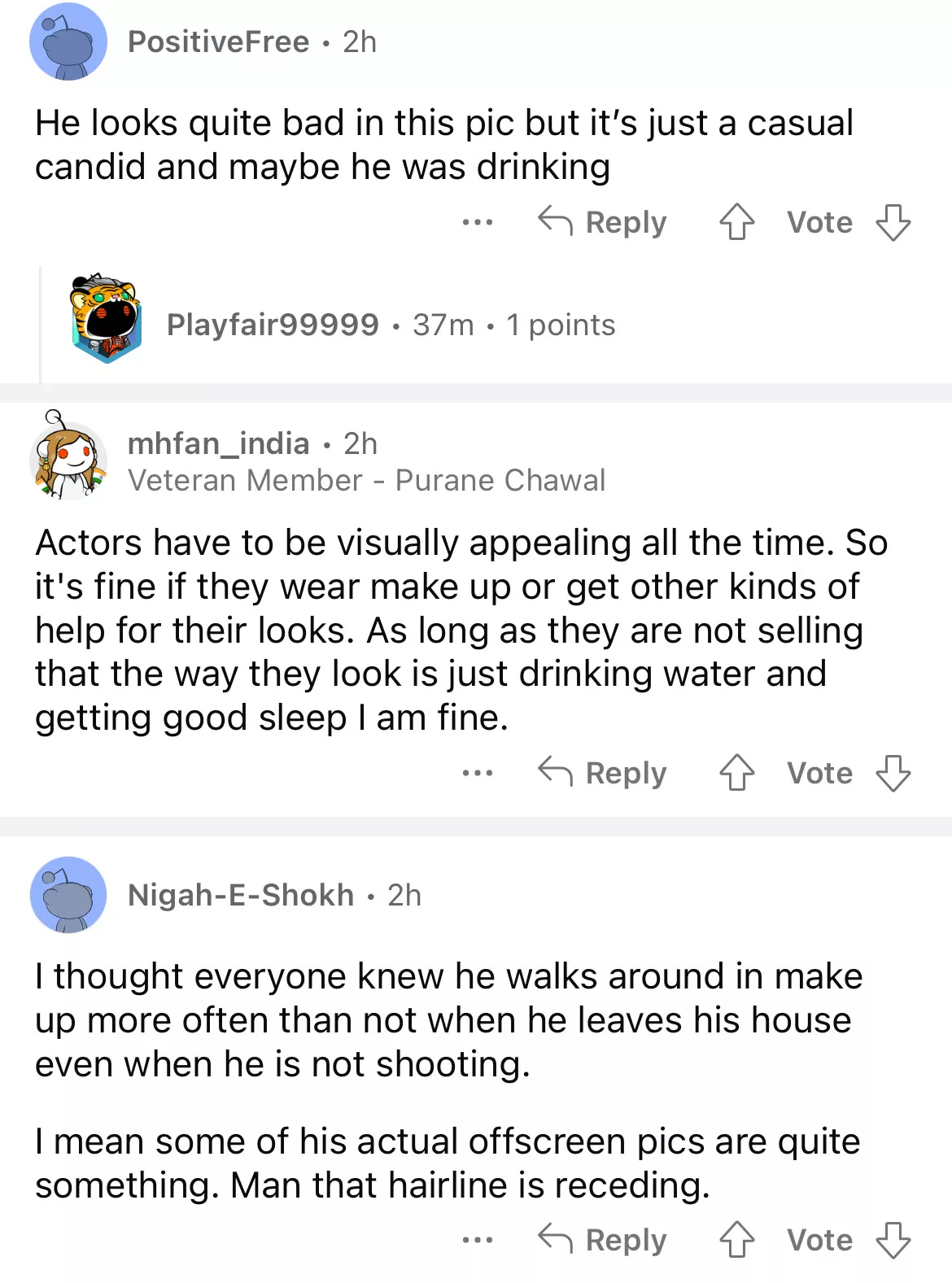
Task: Reply to mhfan_india's comment
Action: click(603, 772)
